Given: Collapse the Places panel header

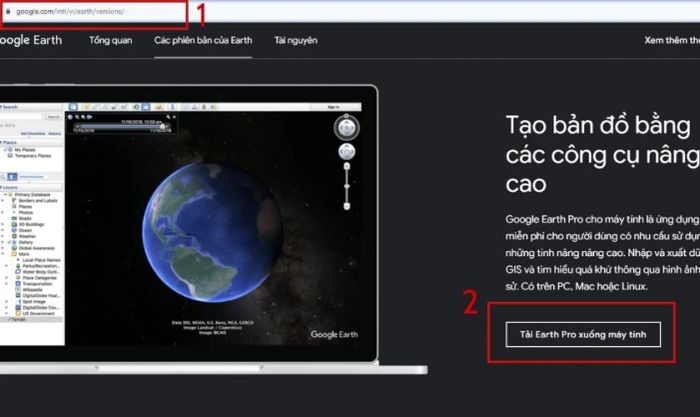Looking at the screenshot, I should point(31,142).
